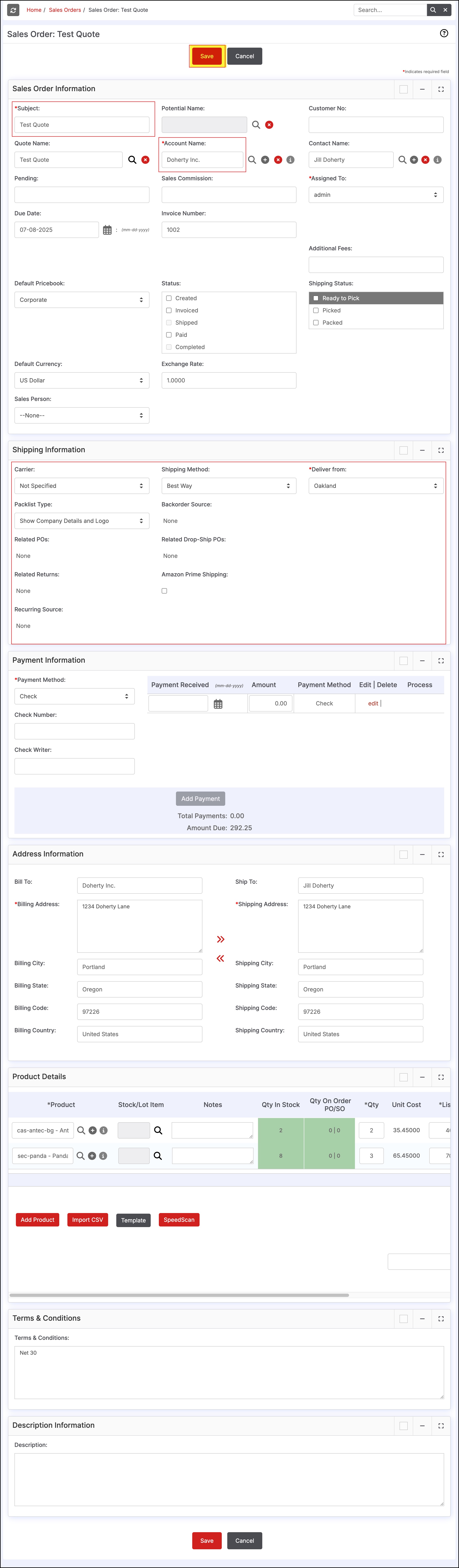The height and width of the screenshot is (1568, 459).
Task: Open Payment Received calendar picker
Action: (218, 704)
